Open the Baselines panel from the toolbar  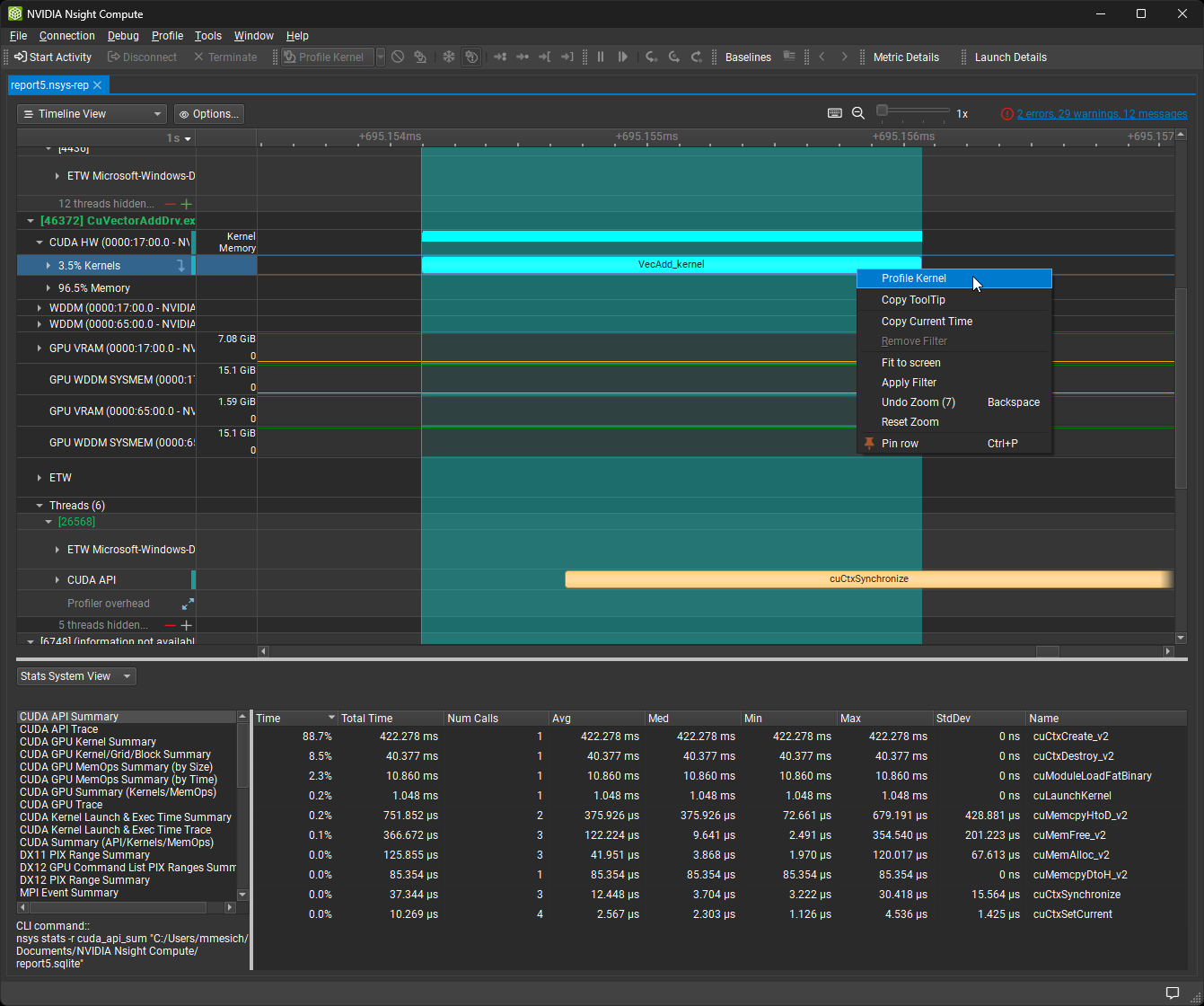tap(748, 57)
